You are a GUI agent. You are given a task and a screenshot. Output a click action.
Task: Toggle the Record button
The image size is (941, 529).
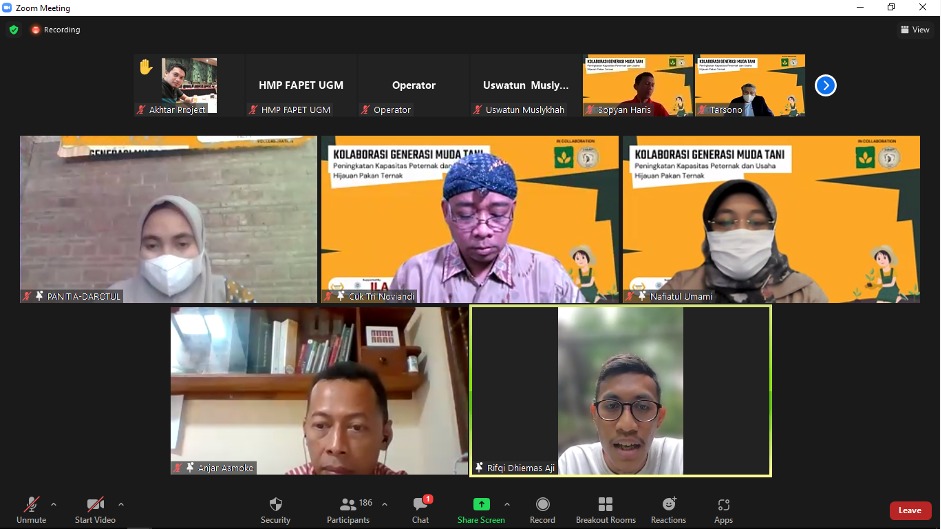pyautogui.click(x=543, y=510)
